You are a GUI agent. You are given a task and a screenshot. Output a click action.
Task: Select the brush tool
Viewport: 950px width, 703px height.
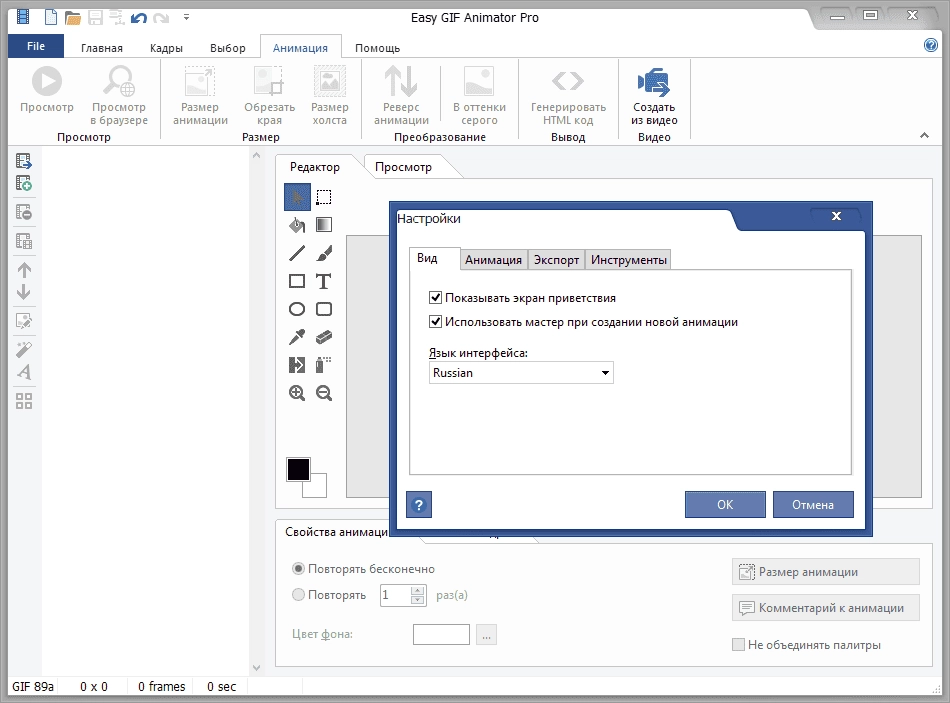324,253
